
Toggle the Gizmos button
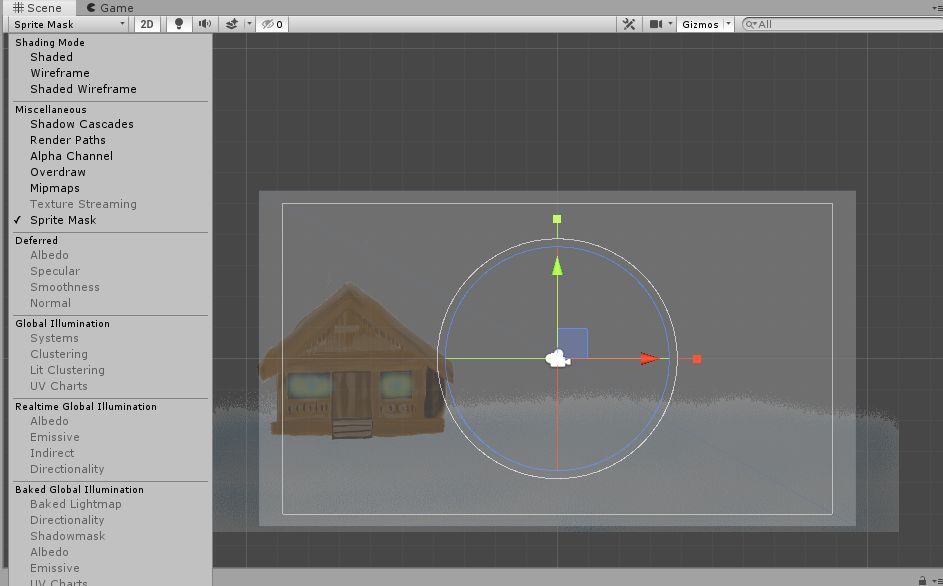[x=700, y=24]
